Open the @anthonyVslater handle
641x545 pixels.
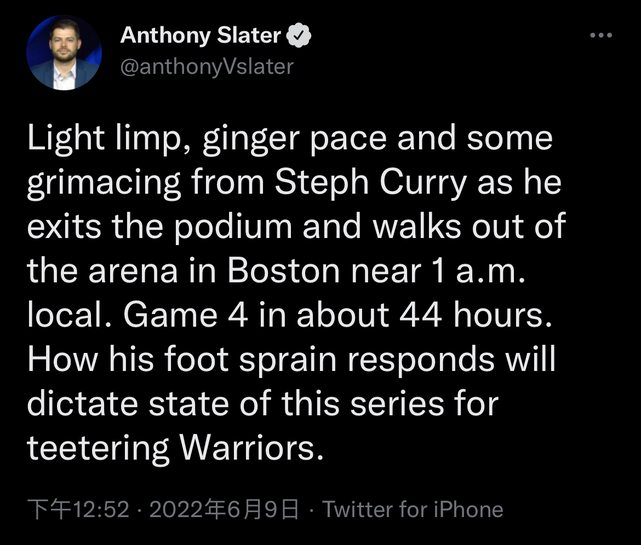(x=207, y=67)
